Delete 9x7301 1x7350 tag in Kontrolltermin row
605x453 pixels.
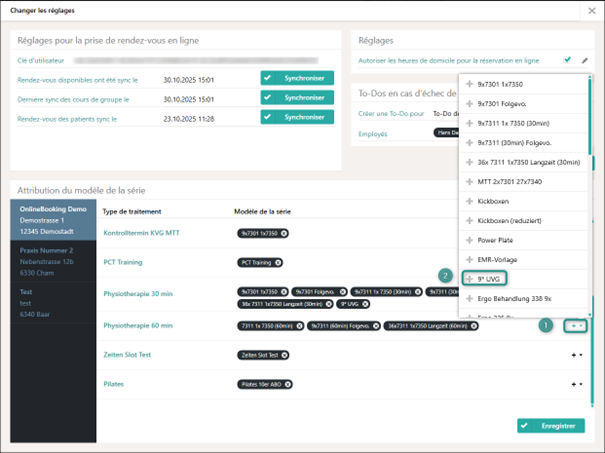tap(285, 233)
